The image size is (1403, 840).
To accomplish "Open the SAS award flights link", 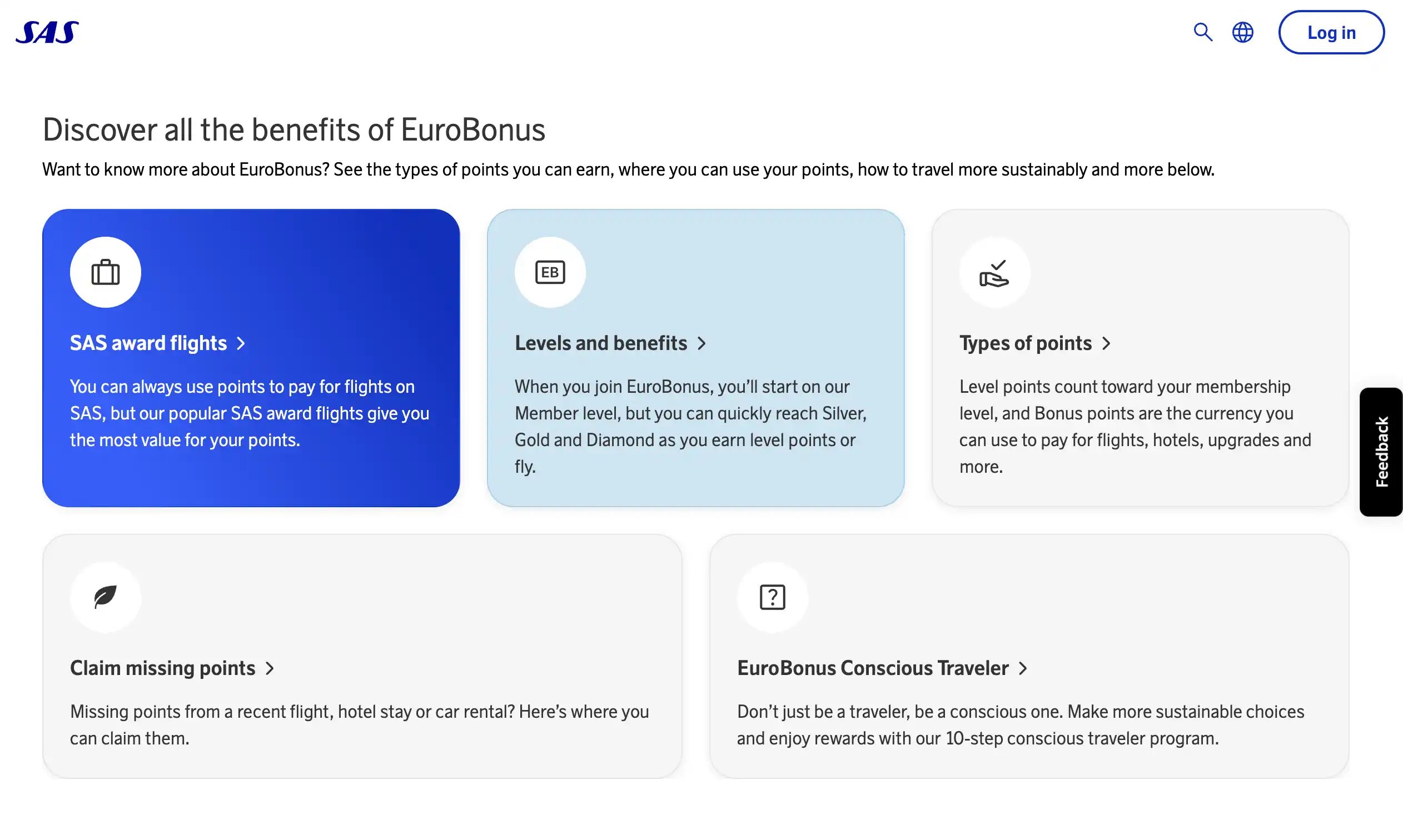I will click(x=148, y=343).
